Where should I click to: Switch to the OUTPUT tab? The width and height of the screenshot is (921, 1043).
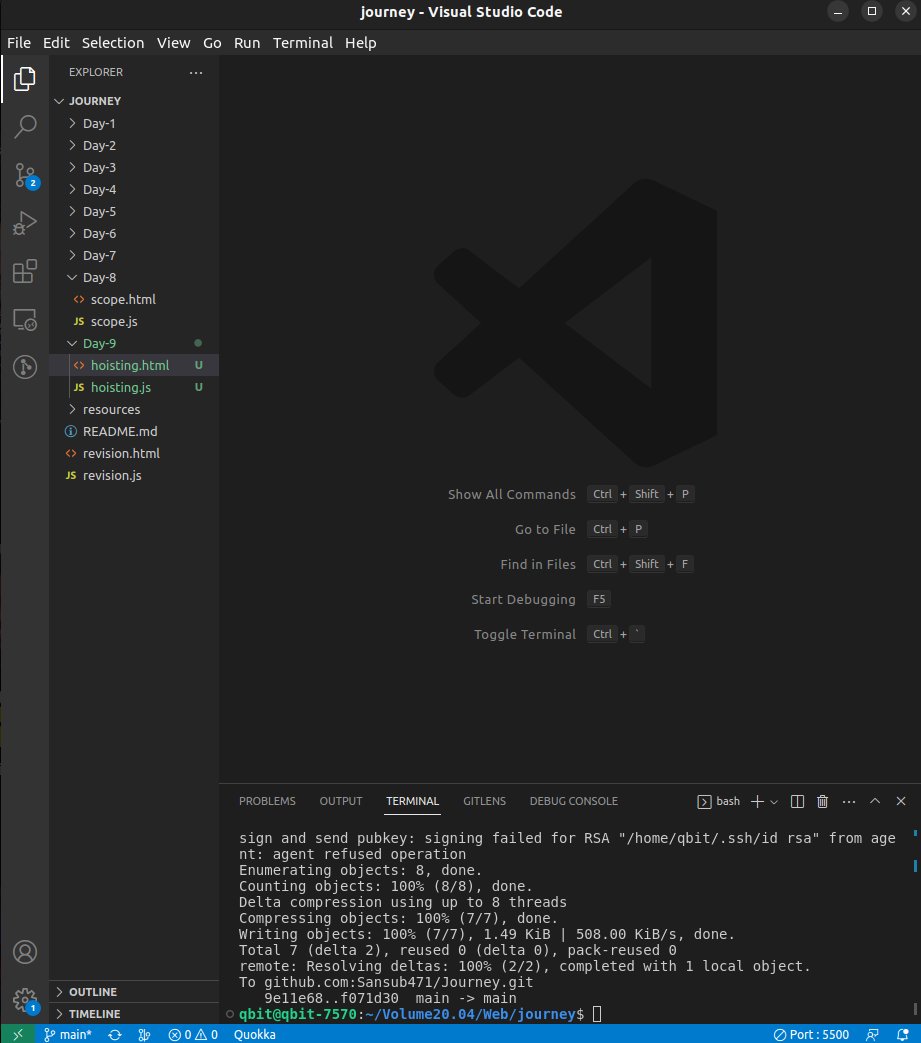341,802
